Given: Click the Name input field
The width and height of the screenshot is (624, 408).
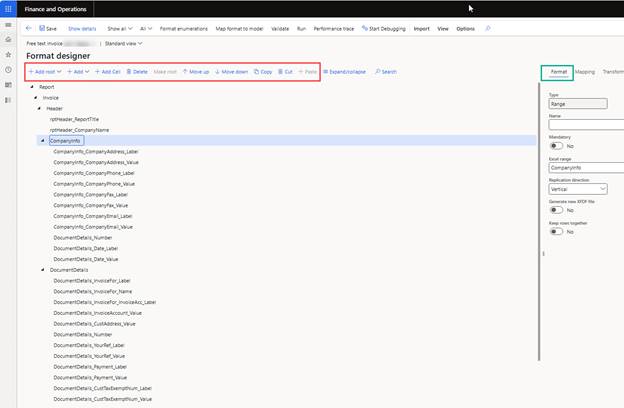Looking at the screenshot, I should coord(586,125).
